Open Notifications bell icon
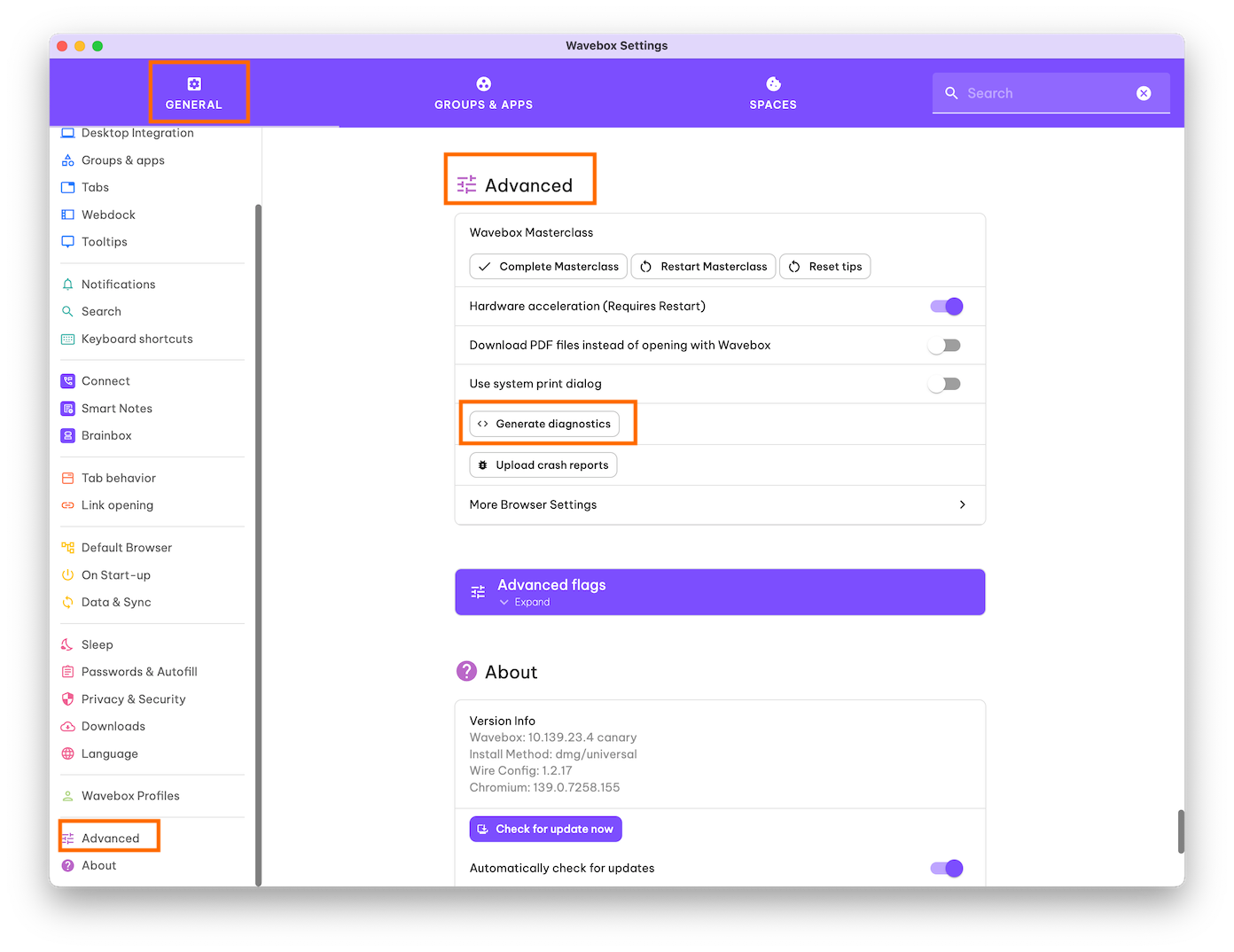The height and width of the screenshot is (952, 1234). (67, 285)
